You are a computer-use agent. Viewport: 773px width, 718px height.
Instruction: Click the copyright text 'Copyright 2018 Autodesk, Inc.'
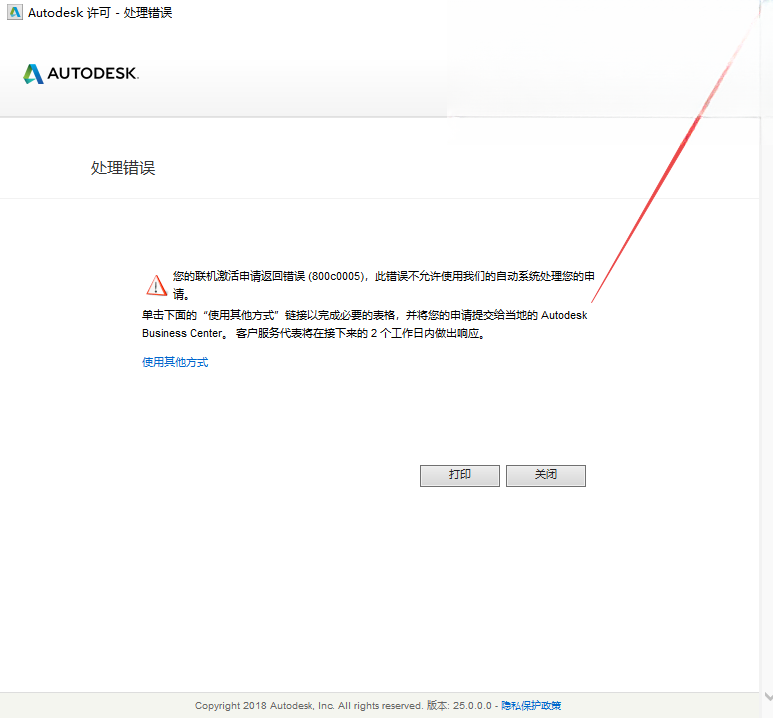[265, 706]
